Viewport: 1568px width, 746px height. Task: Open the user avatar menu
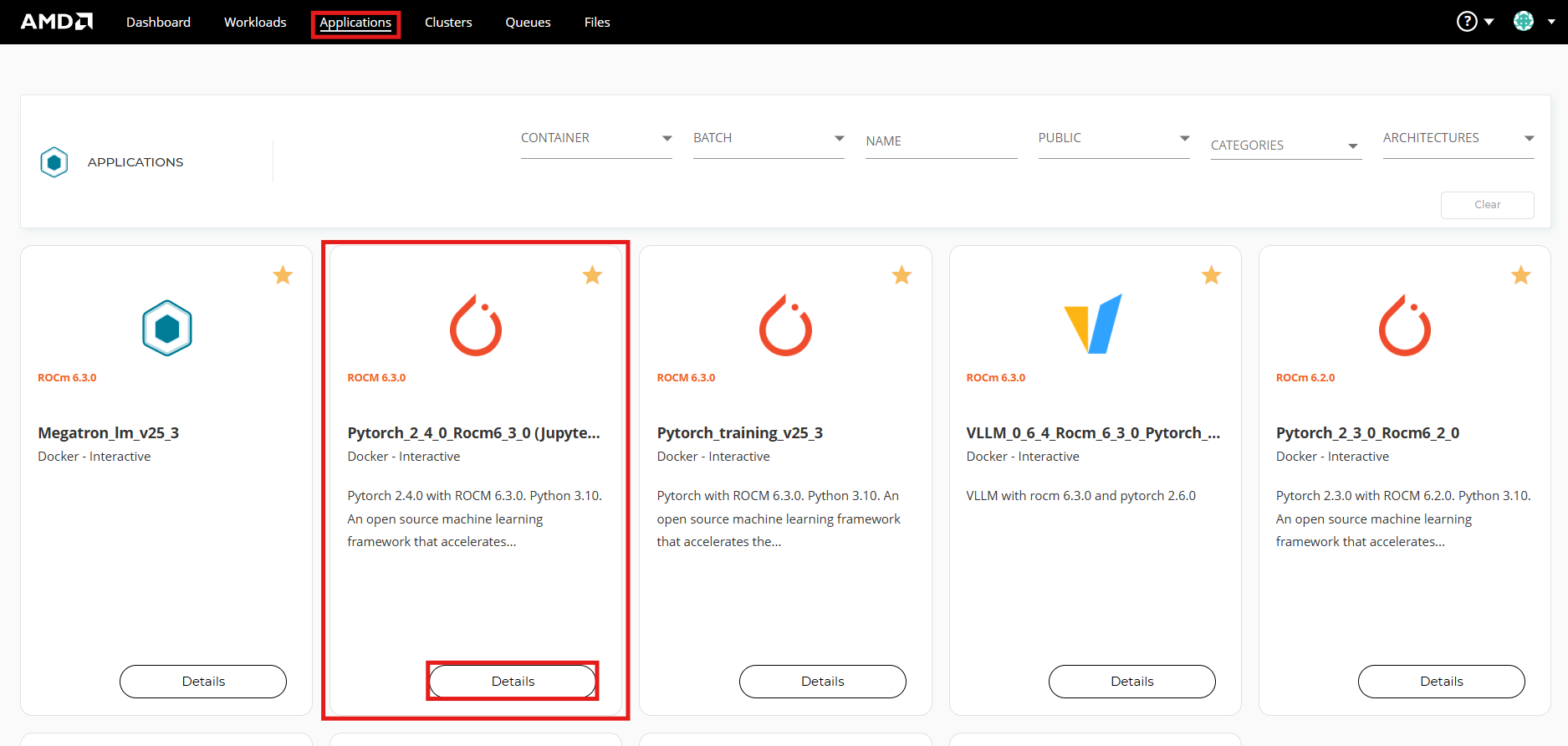pyautogui.click(x=1524, y=22)
